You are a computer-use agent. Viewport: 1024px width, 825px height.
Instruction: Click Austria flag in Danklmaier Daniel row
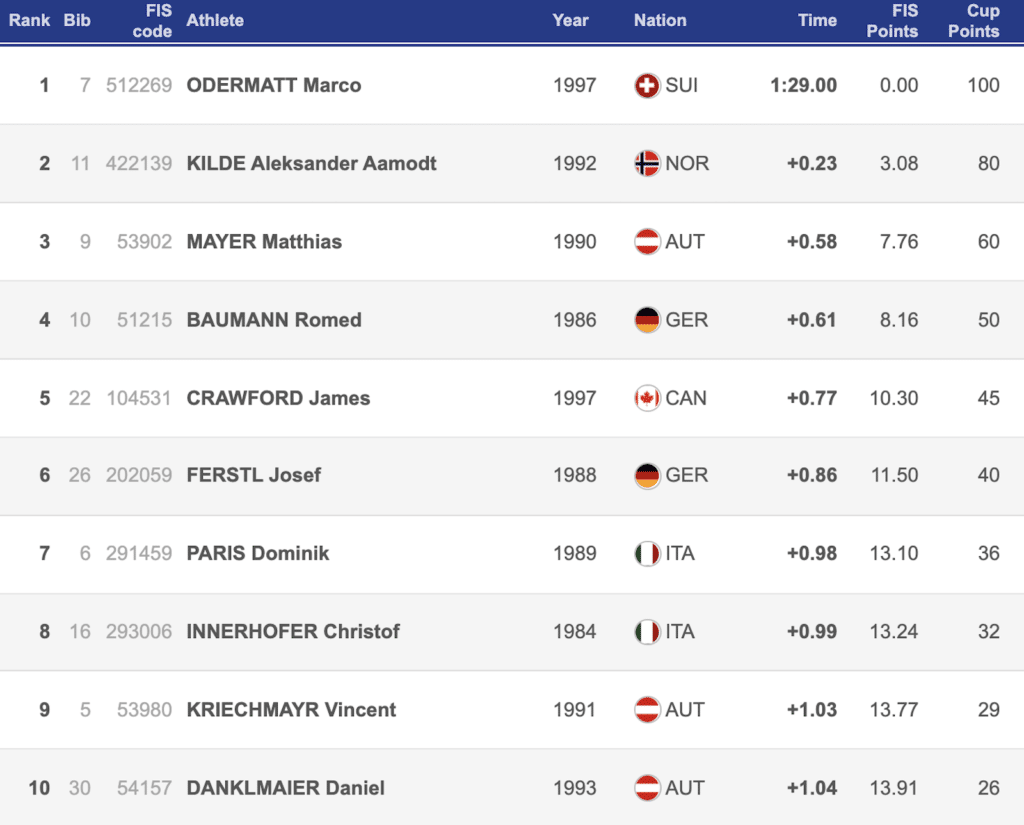pyautogui.click(x=647, y=788)
